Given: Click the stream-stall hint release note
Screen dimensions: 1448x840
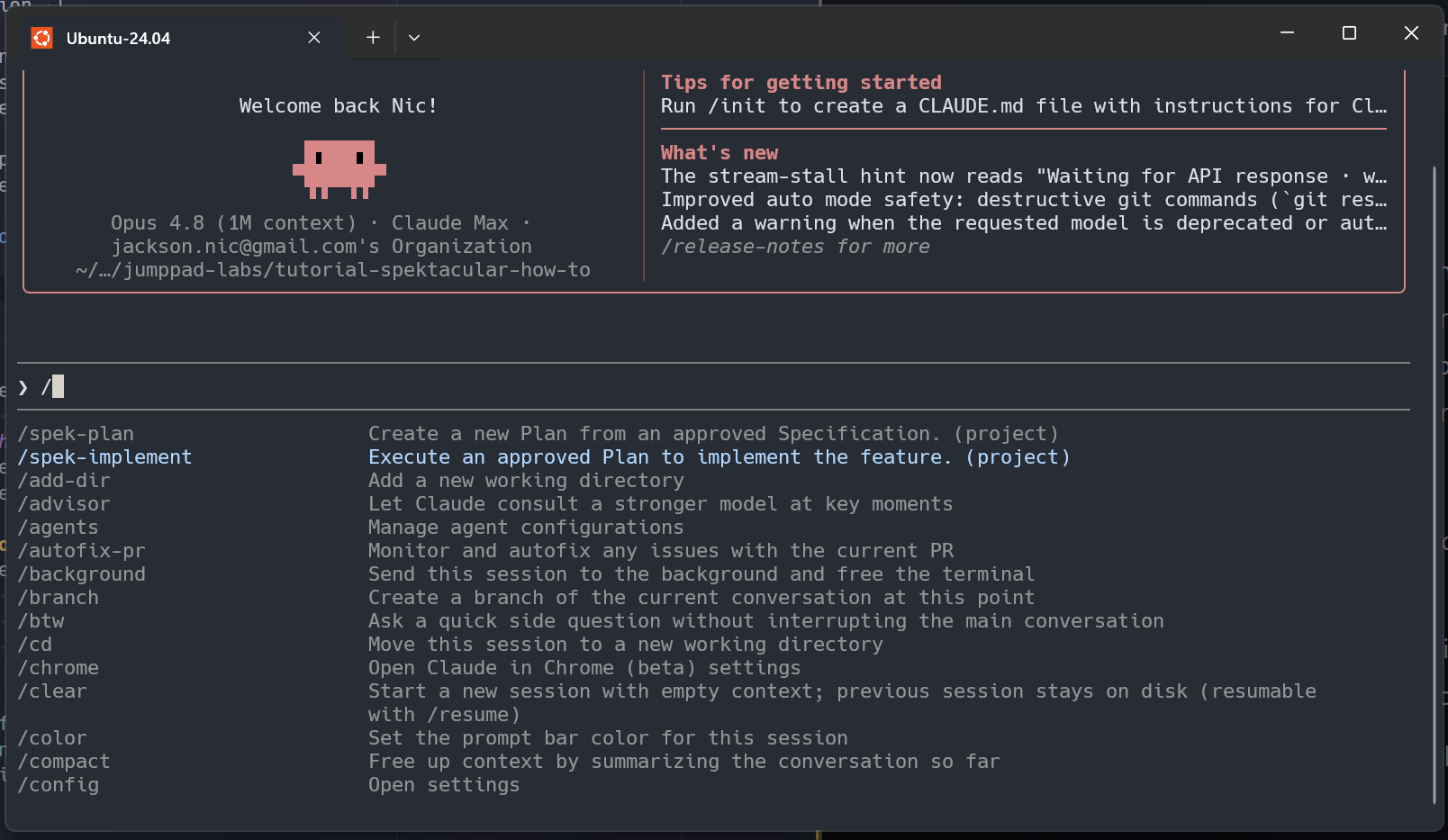Looking at the screenshot, I should [1024, 176].
